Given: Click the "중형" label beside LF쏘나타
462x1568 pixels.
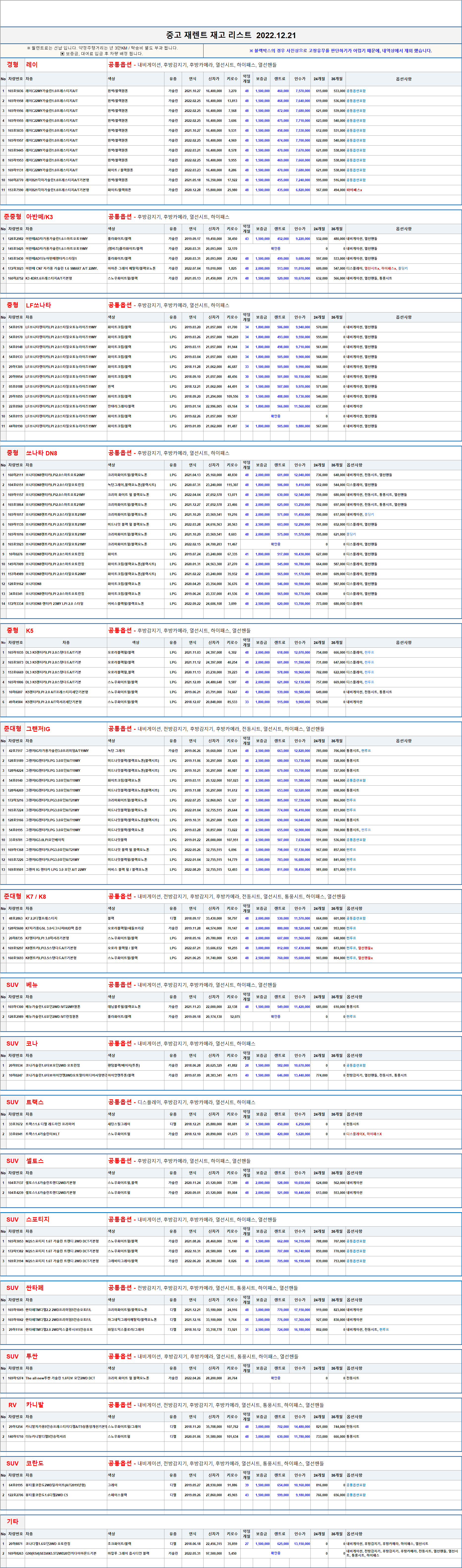Looking at the screenshot, I should 13,305.
